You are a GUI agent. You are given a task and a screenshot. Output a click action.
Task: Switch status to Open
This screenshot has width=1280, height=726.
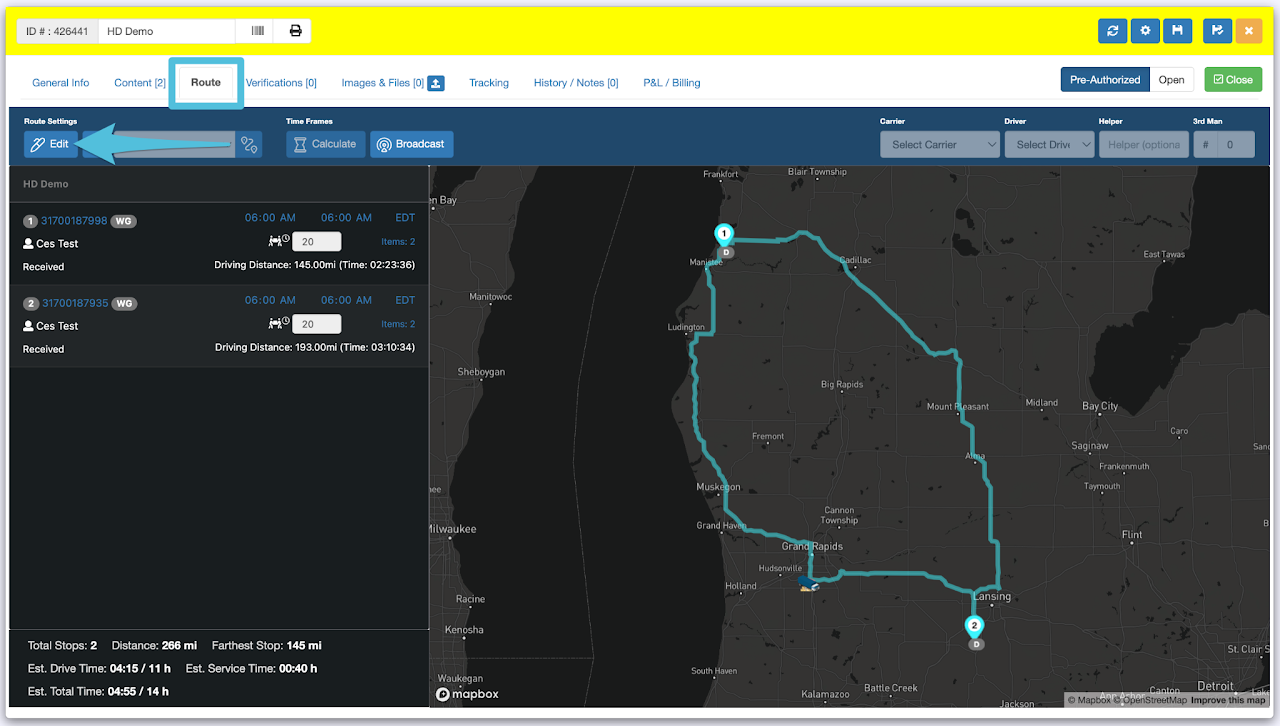pos(1172,80)
